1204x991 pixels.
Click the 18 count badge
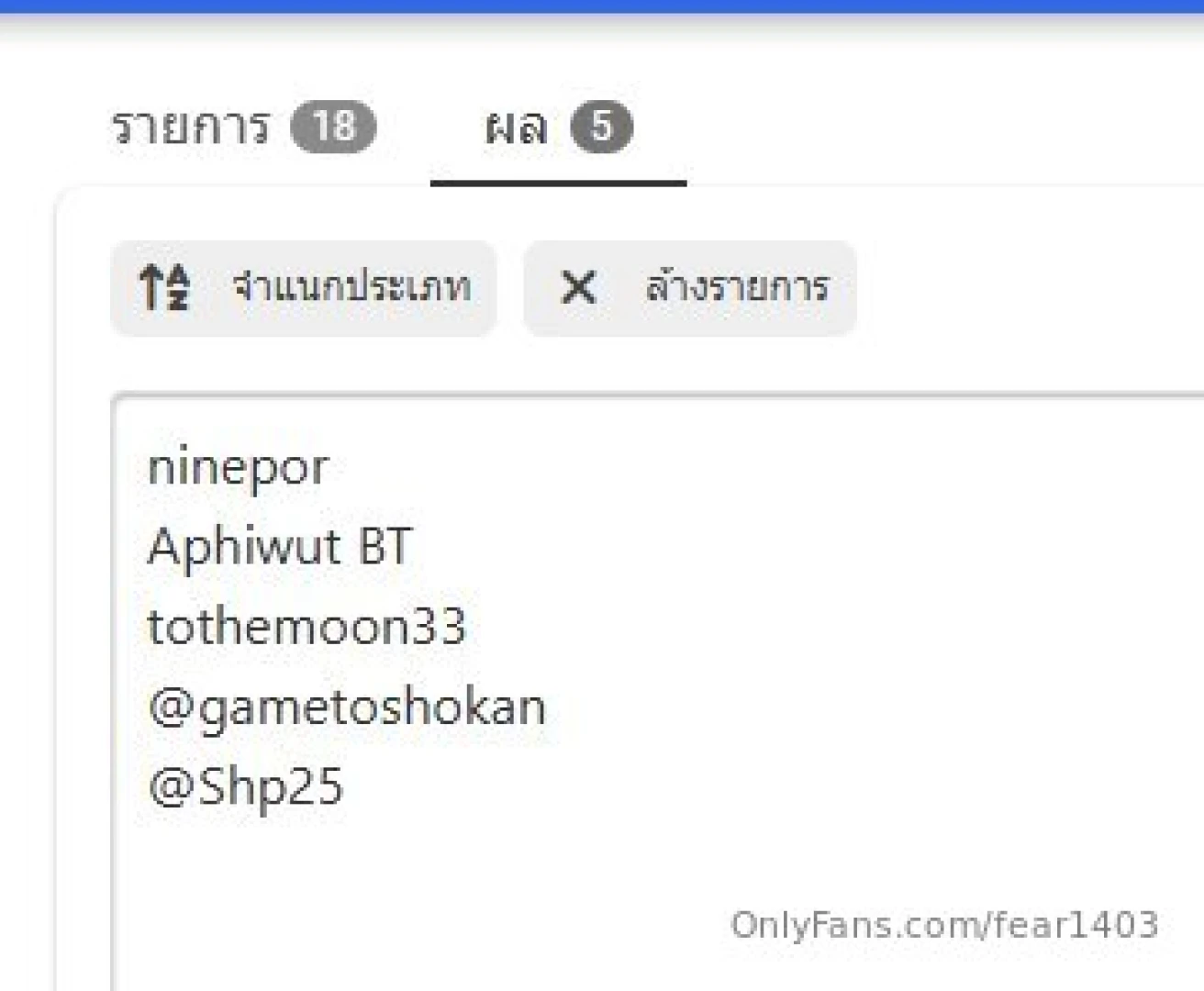333,126
